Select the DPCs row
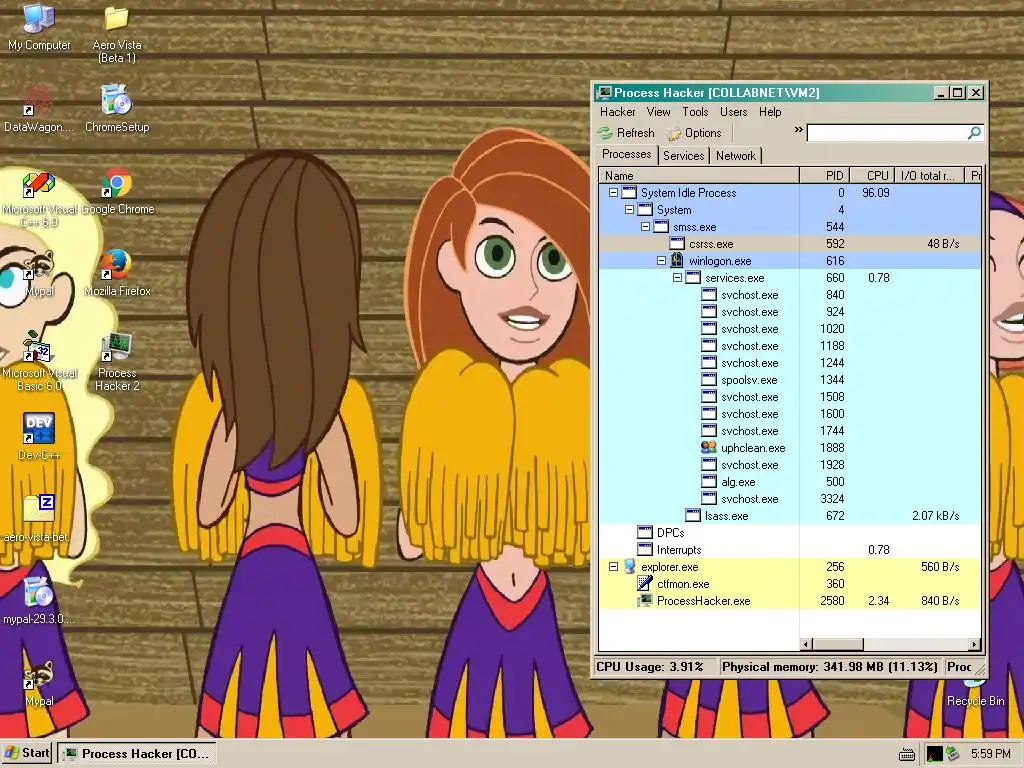This screenshot has width=1024, height=768. 790,532
